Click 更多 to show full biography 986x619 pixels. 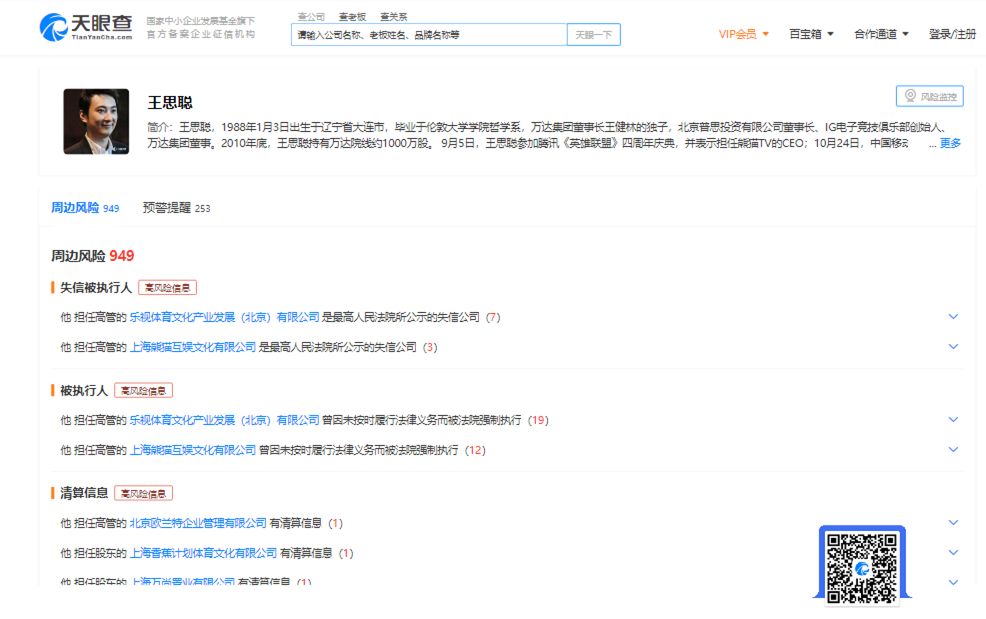pos(949,143)
